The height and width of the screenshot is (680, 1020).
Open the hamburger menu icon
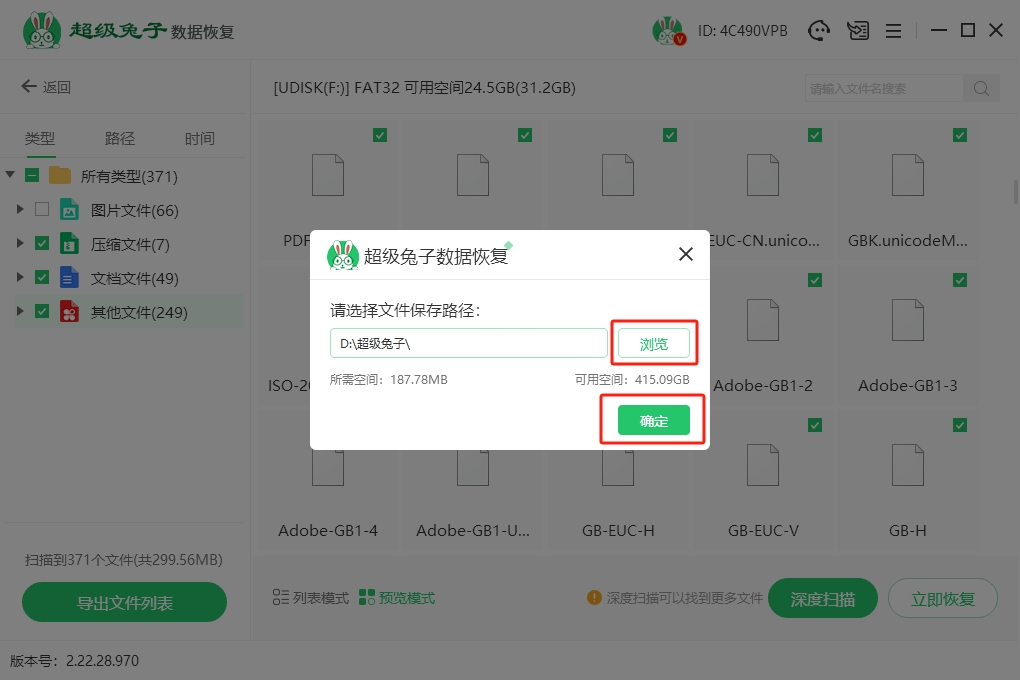coord(893,31)
